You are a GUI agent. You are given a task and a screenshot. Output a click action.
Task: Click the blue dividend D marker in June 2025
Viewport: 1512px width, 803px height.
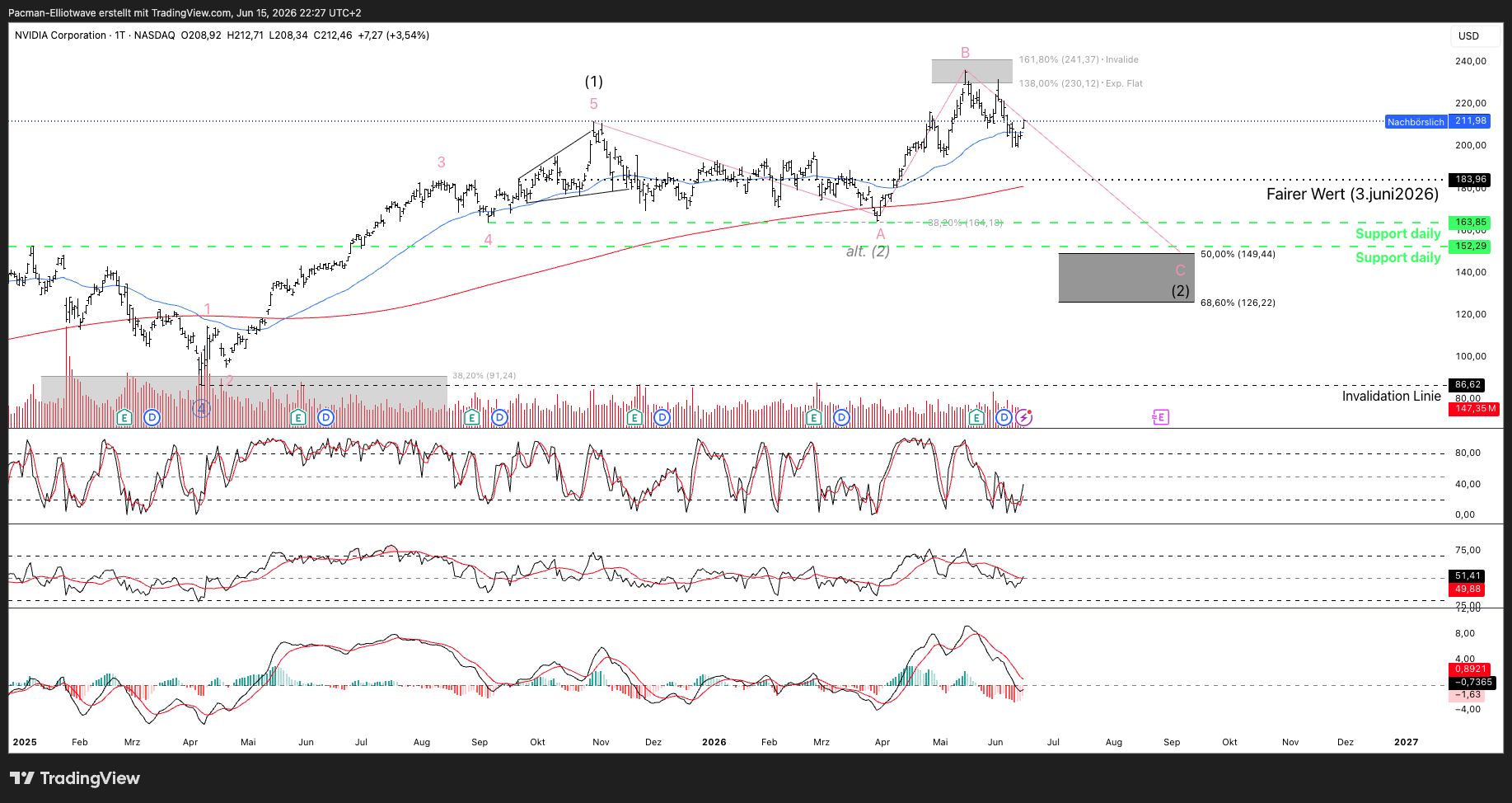(x=326, y=418)
